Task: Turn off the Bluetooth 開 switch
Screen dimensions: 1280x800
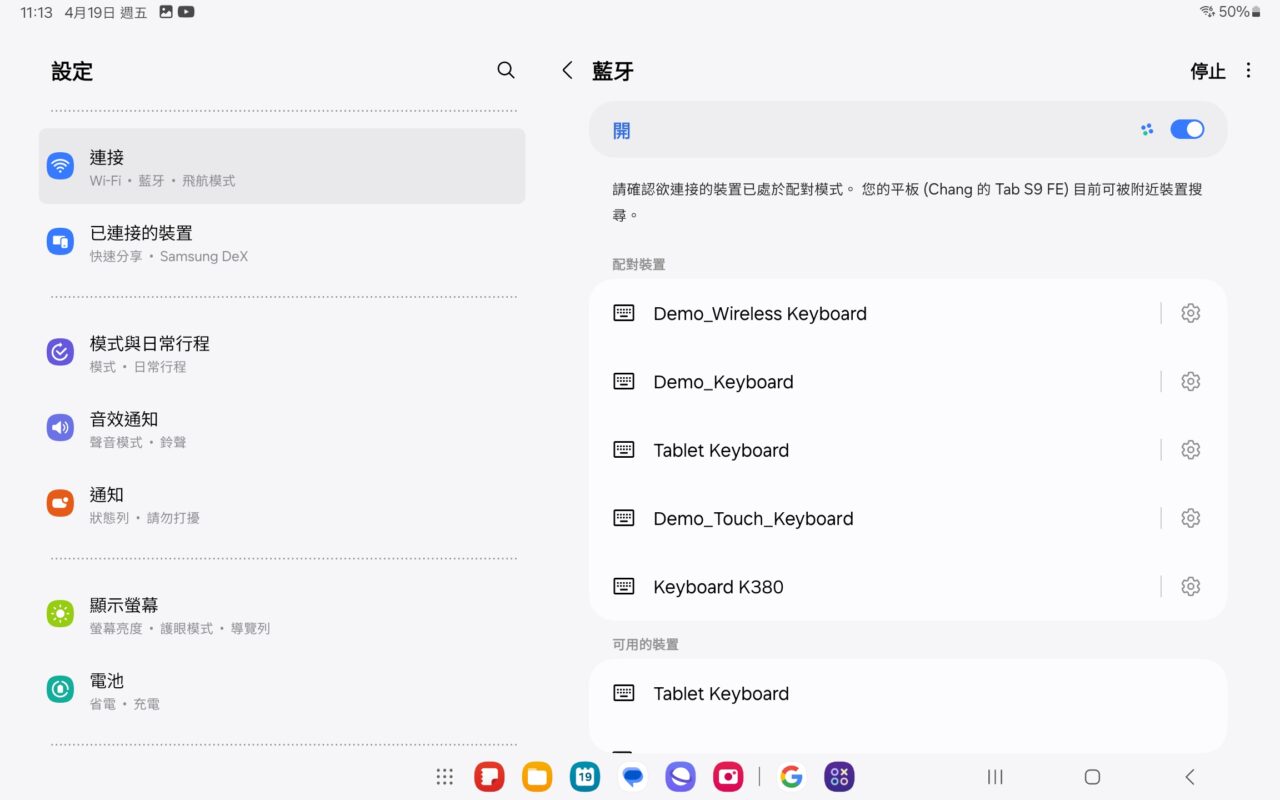Action: pos(1187,129)
